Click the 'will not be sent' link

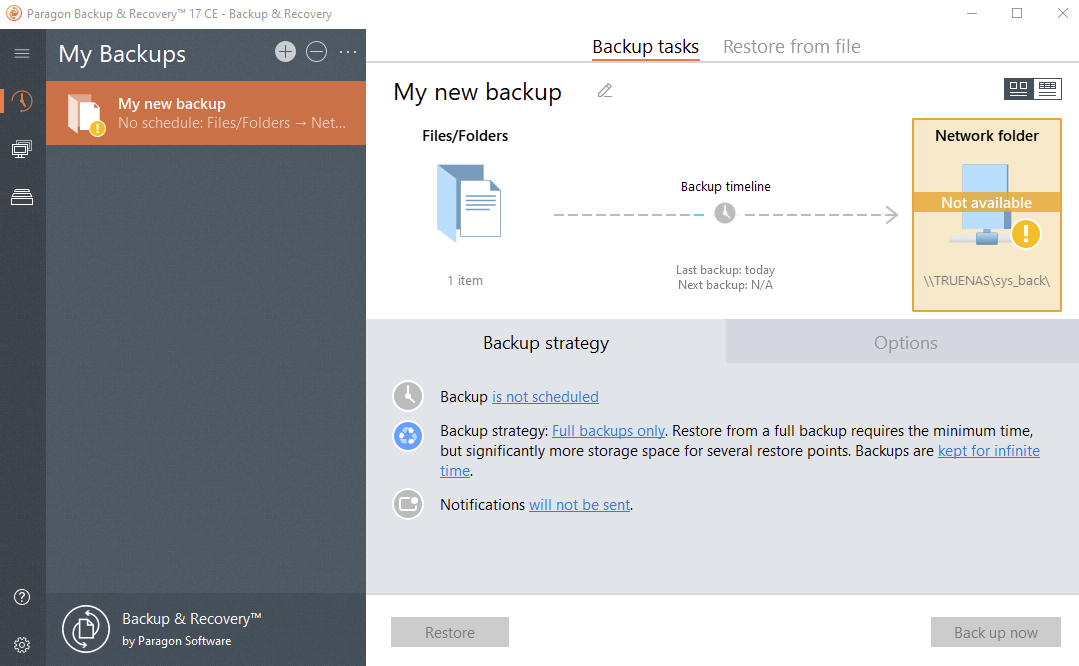[x=579, y=505]
